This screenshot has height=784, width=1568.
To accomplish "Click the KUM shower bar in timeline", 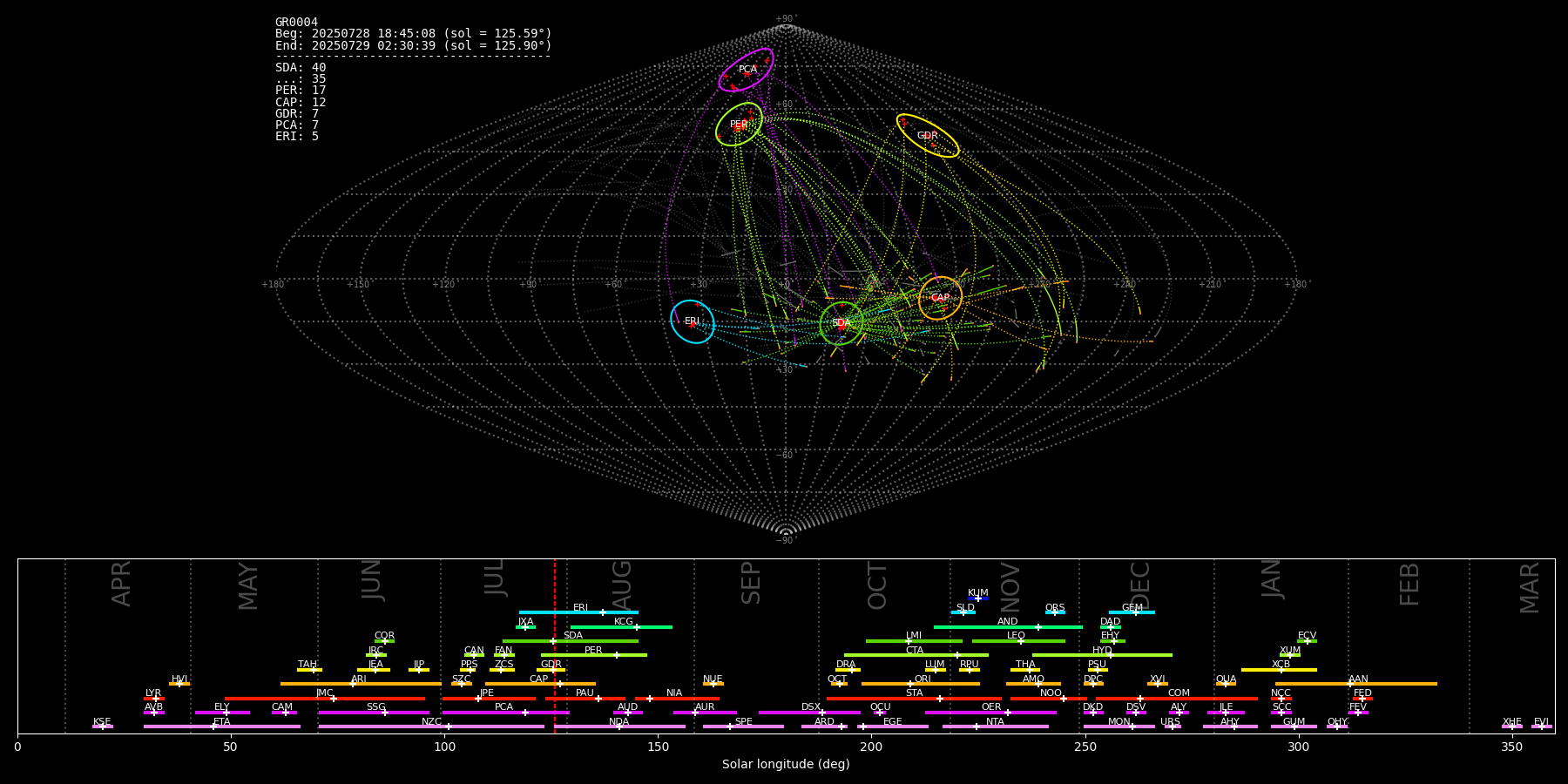I will (x=978, y=598).
